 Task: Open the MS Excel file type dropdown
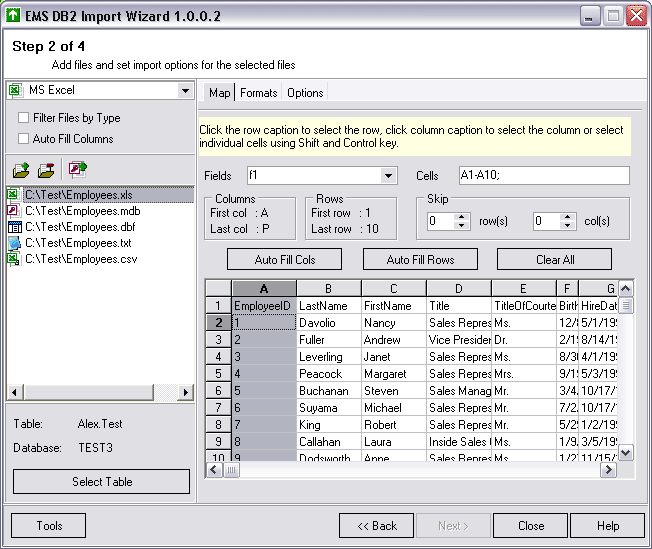pos(185,90)
